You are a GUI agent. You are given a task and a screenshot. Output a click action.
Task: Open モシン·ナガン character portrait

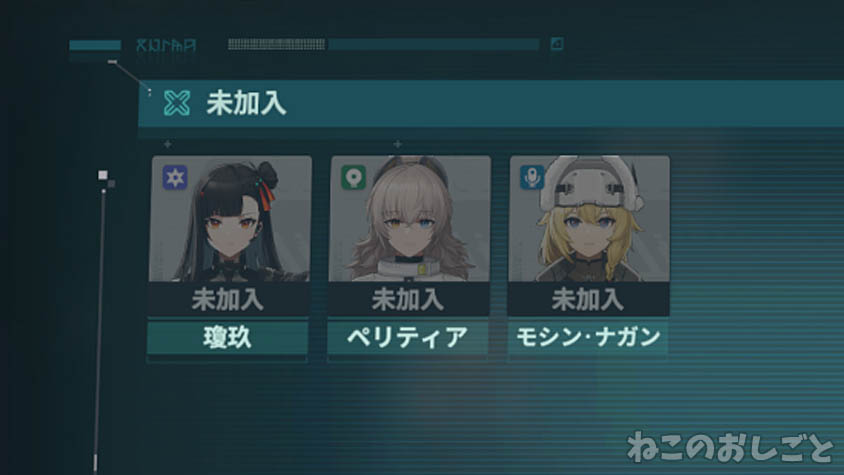(589, 219)
